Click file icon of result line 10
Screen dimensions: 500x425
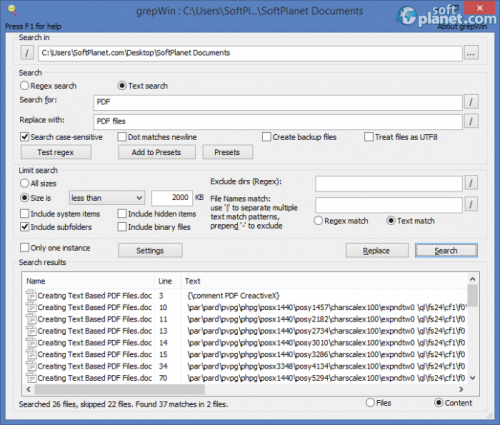tap(31, 307)
